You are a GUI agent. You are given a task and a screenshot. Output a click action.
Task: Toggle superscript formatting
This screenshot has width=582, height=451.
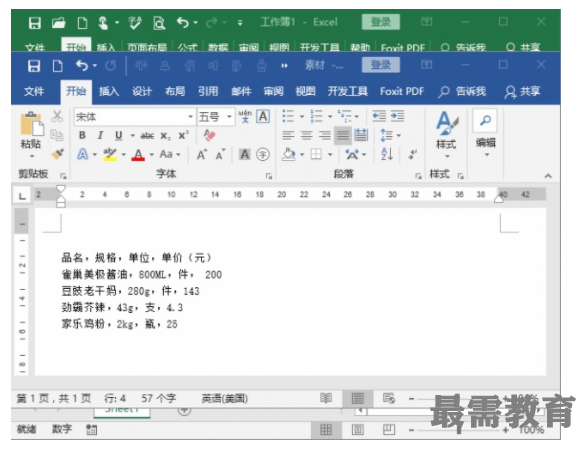(184, 135)
